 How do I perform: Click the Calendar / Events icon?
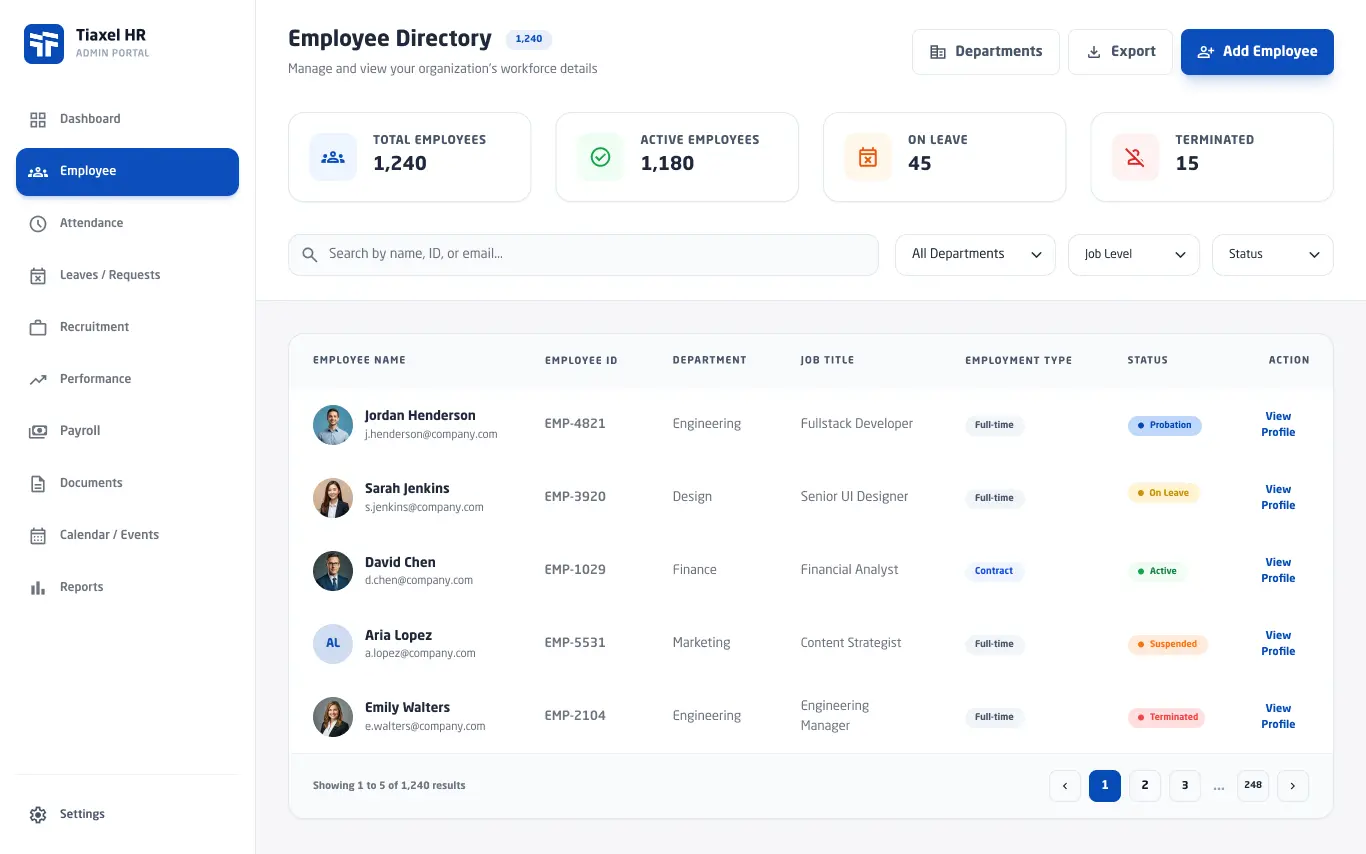38,536
